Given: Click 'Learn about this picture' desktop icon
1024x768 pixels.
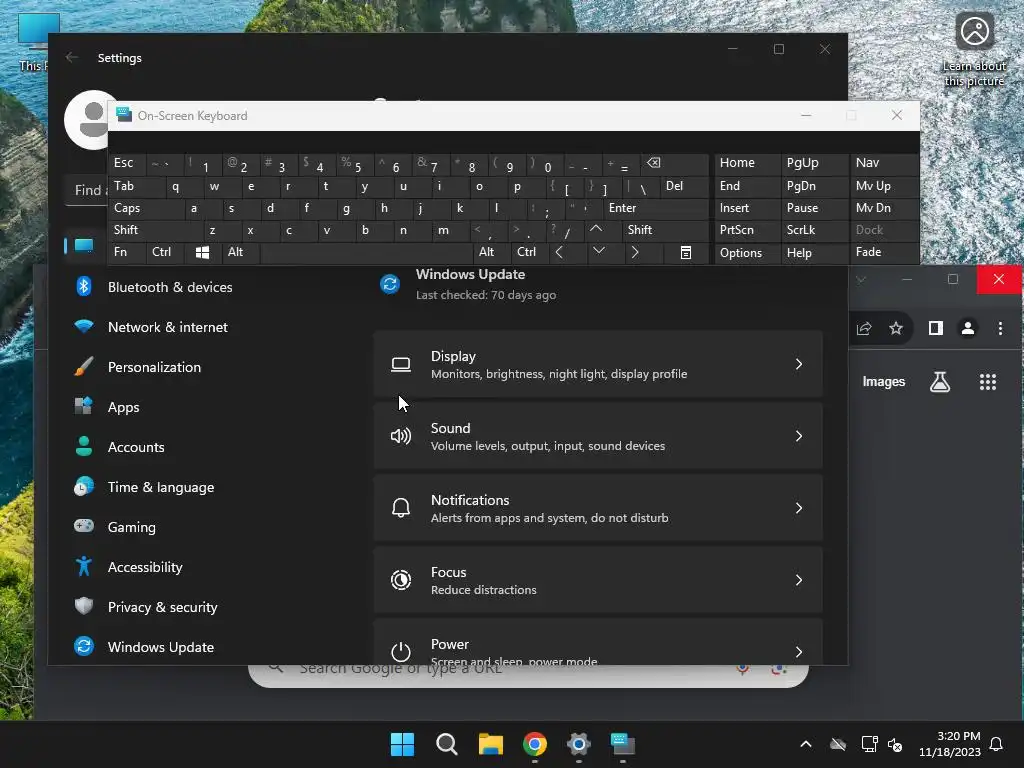Looking at the screenshot, I should coord(974,50).
